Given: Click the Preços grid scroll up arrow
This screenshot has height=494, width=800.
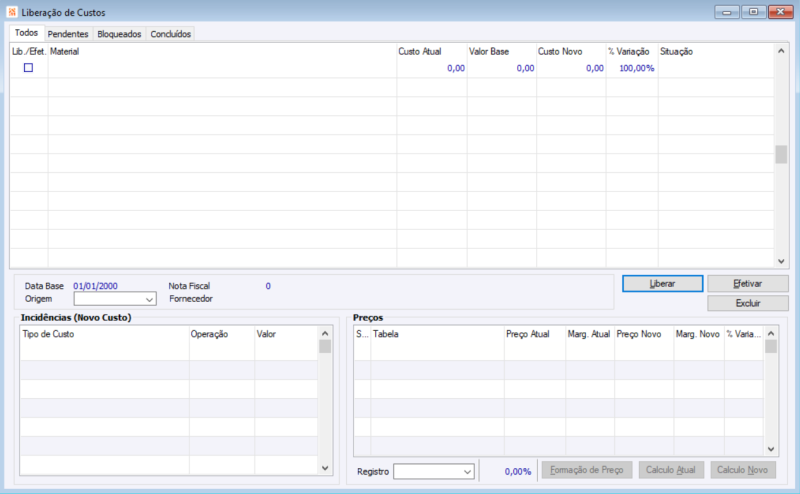Looking at the screenshot, I should pos(771,333).
